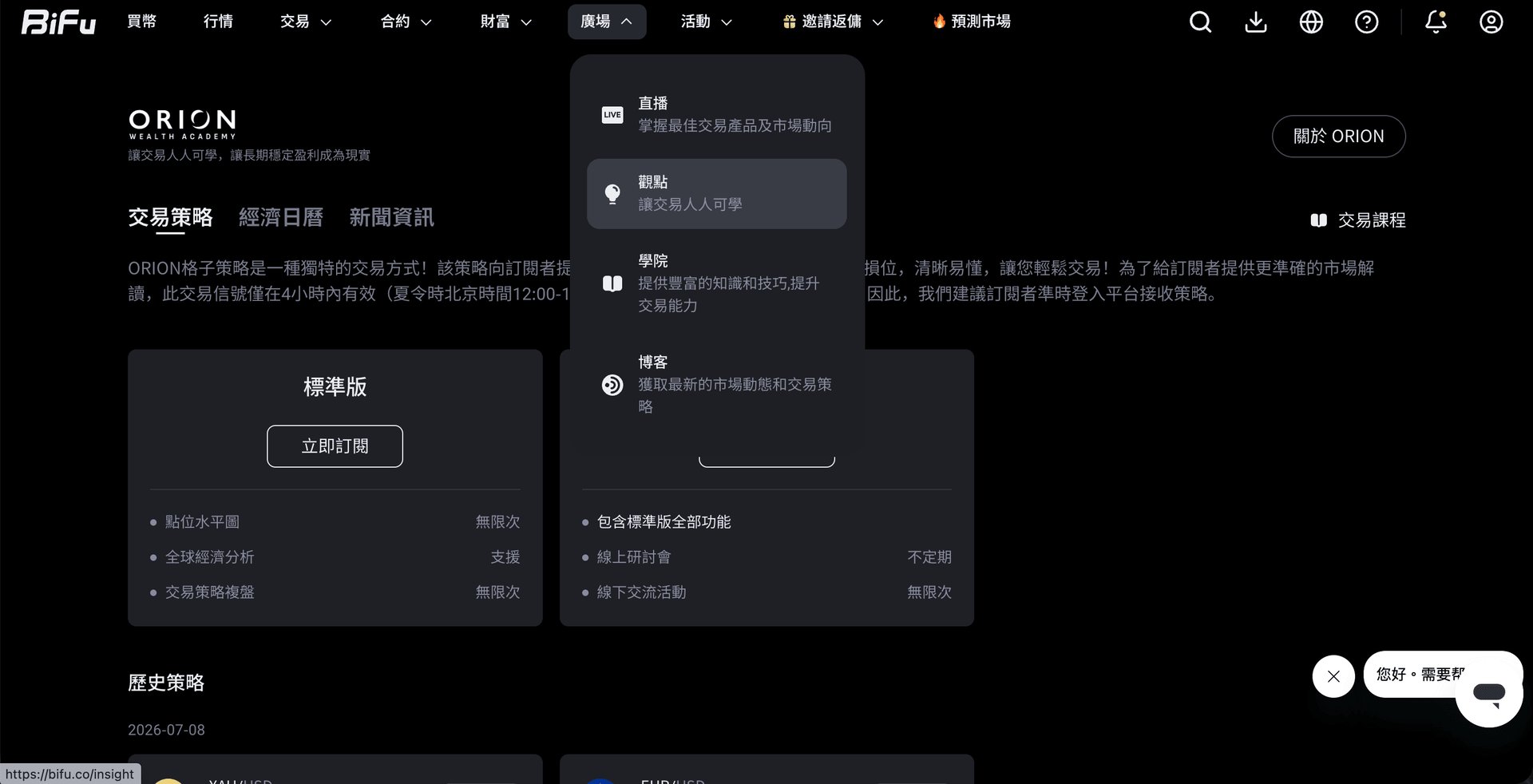
Task: Open 行情 in the navigation bar
Action: pyautogui.click(x=218, y=22)
